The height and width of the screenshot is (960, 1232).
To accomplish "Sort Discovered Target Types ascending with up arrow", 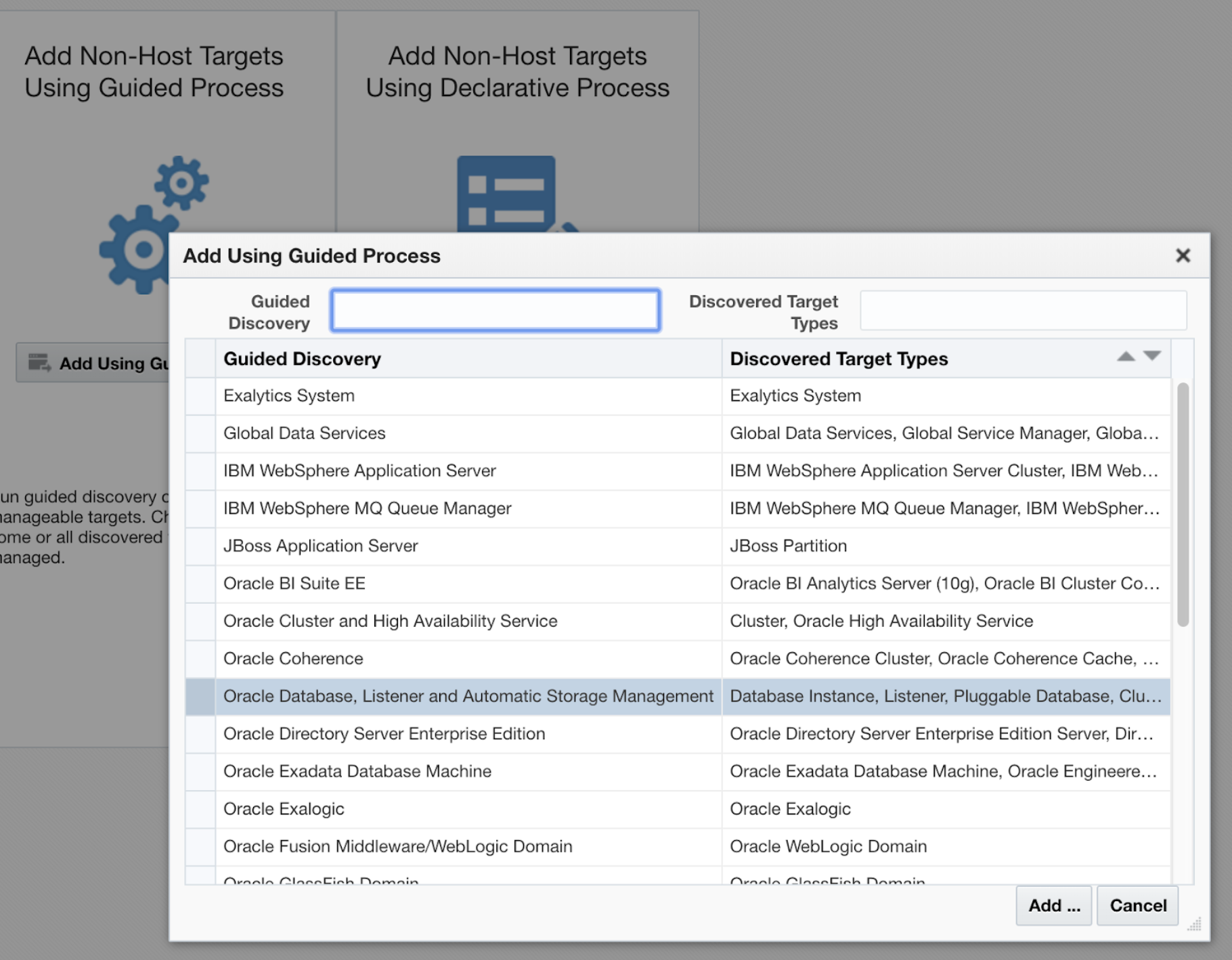I will 1126,356.
